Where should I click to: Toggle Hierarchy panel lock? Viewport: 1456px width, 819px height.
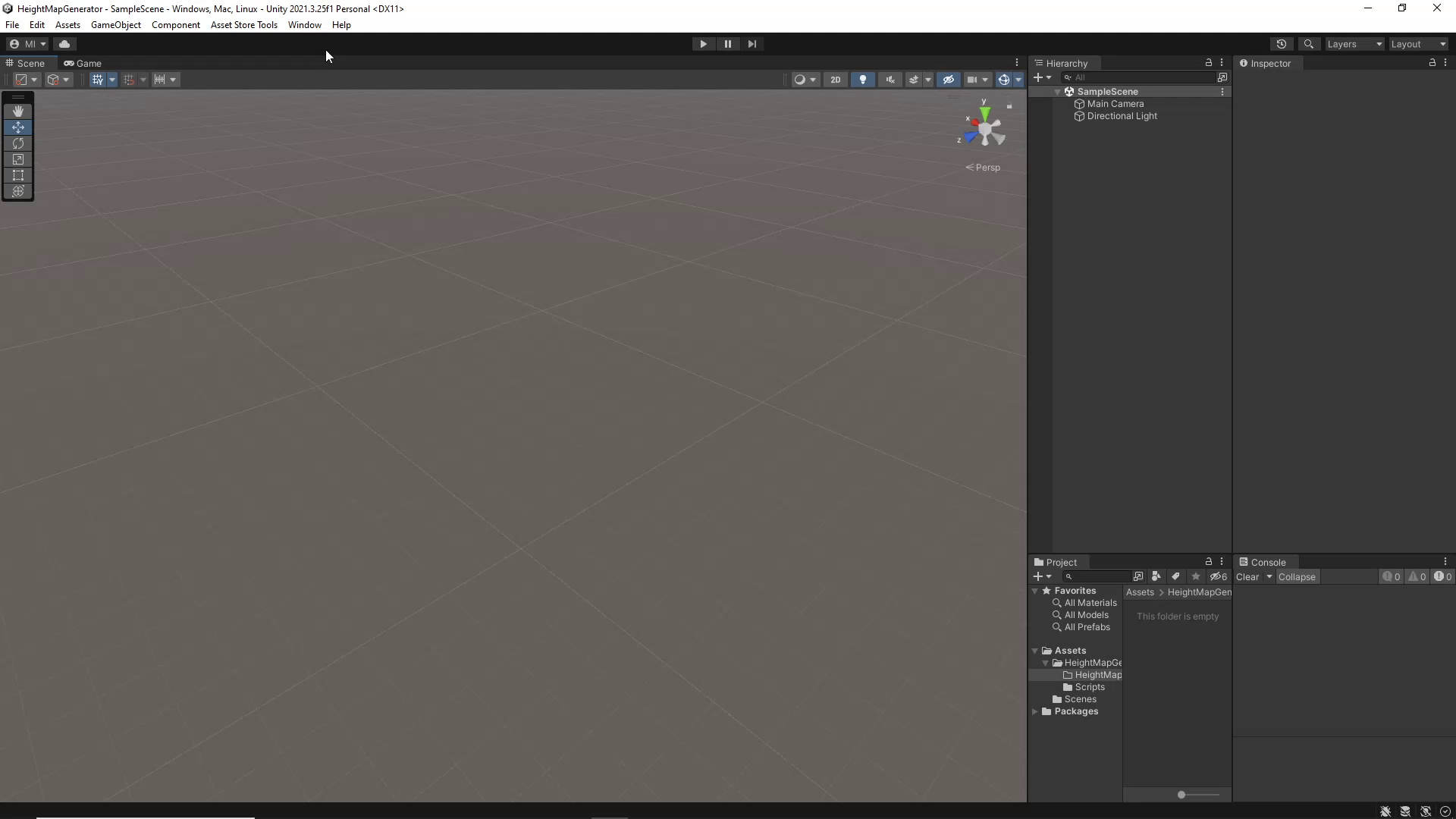pyautogui.click(x=1208, y=63)
